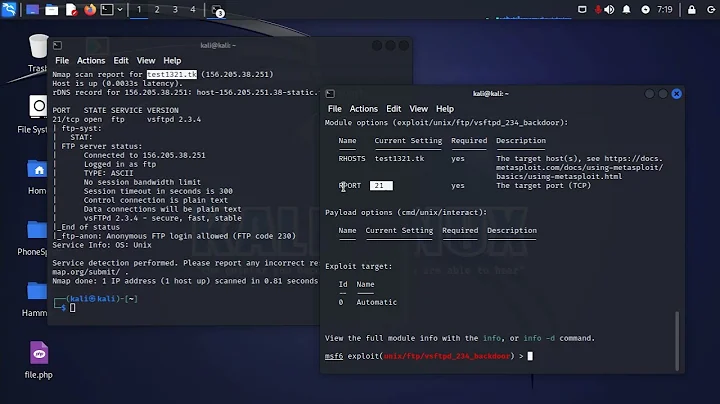
Task: Switch to workspace 3
Action: [x=175, y=9]
